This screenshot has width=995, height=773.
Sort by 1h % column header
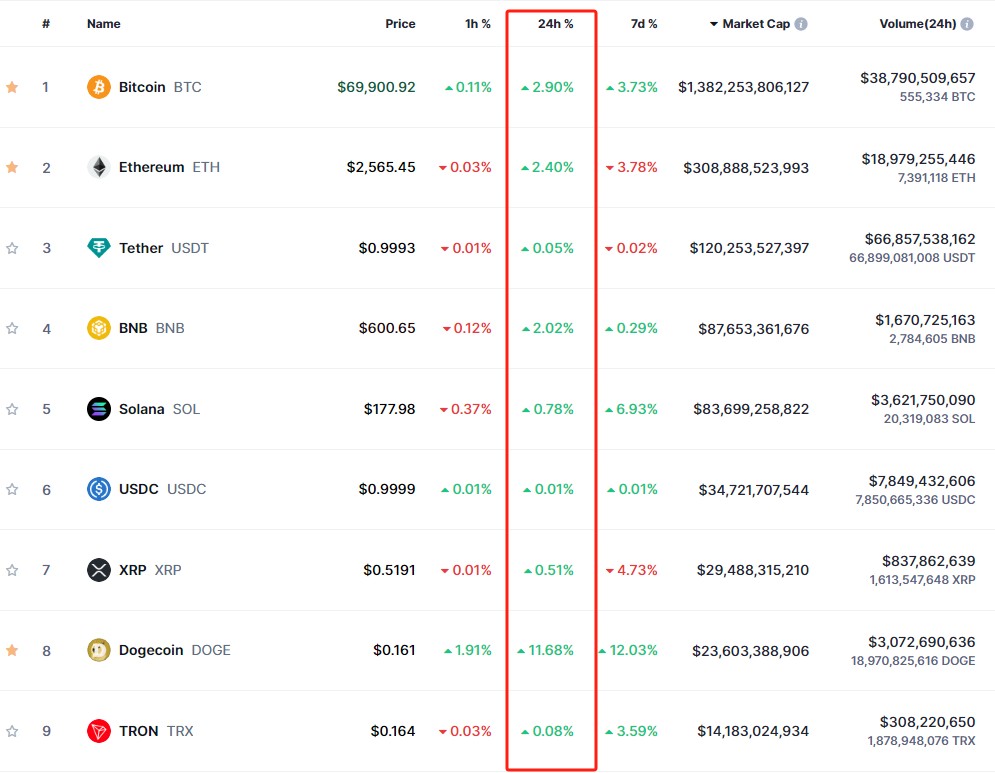[478, 24]
